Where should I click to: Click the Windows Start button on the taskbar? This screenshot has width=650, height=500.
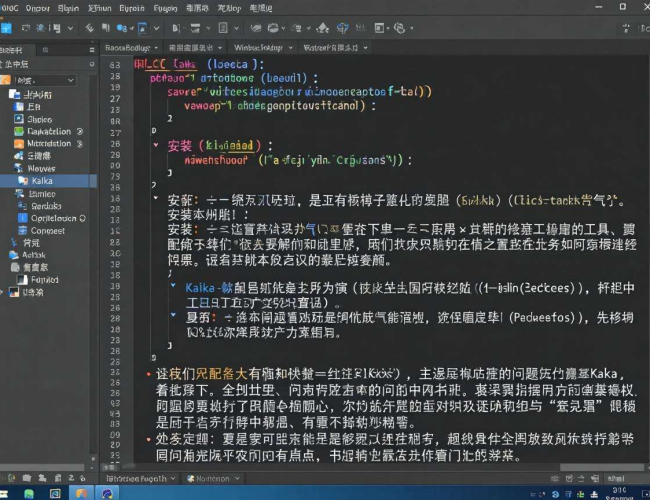3,494
